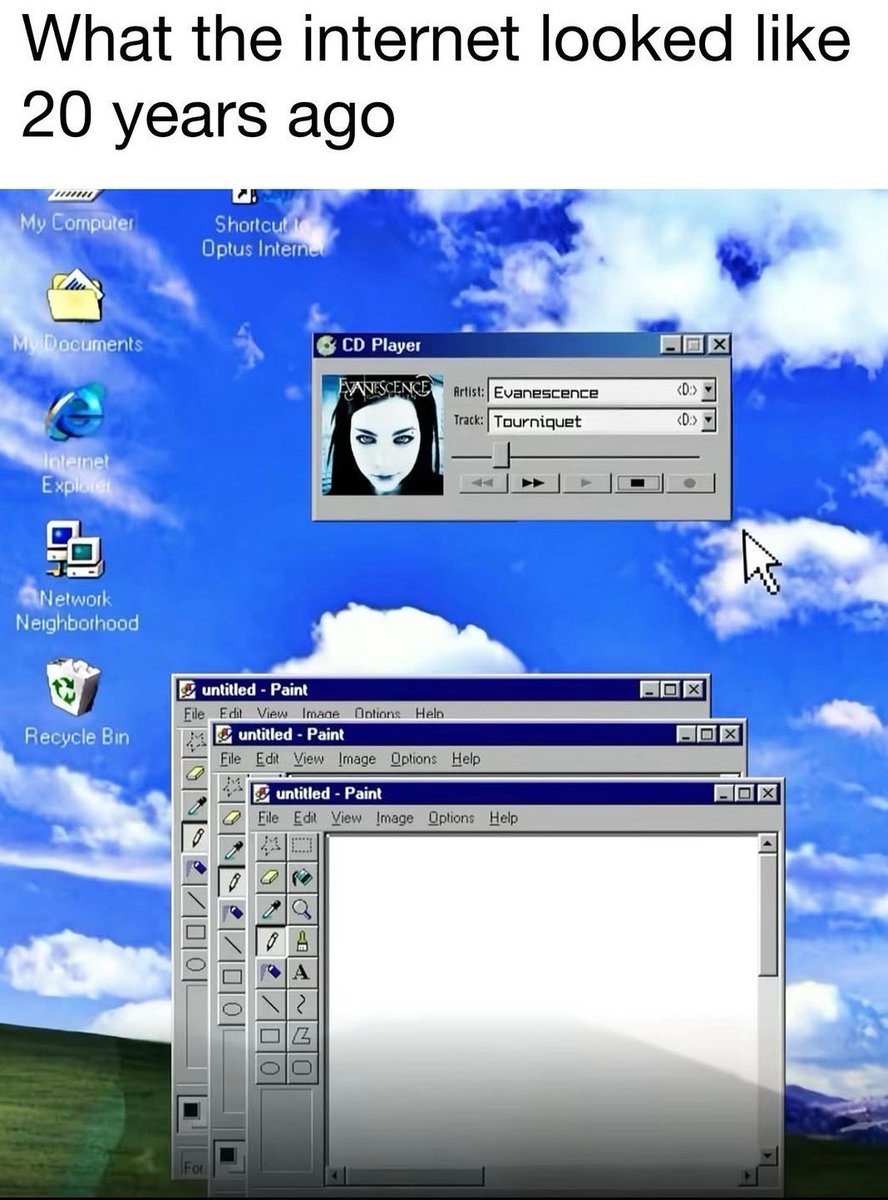Screen dimensions: 888x1200
Task: Choose the Brush tool in front Paint window
Action: (302, 940)
